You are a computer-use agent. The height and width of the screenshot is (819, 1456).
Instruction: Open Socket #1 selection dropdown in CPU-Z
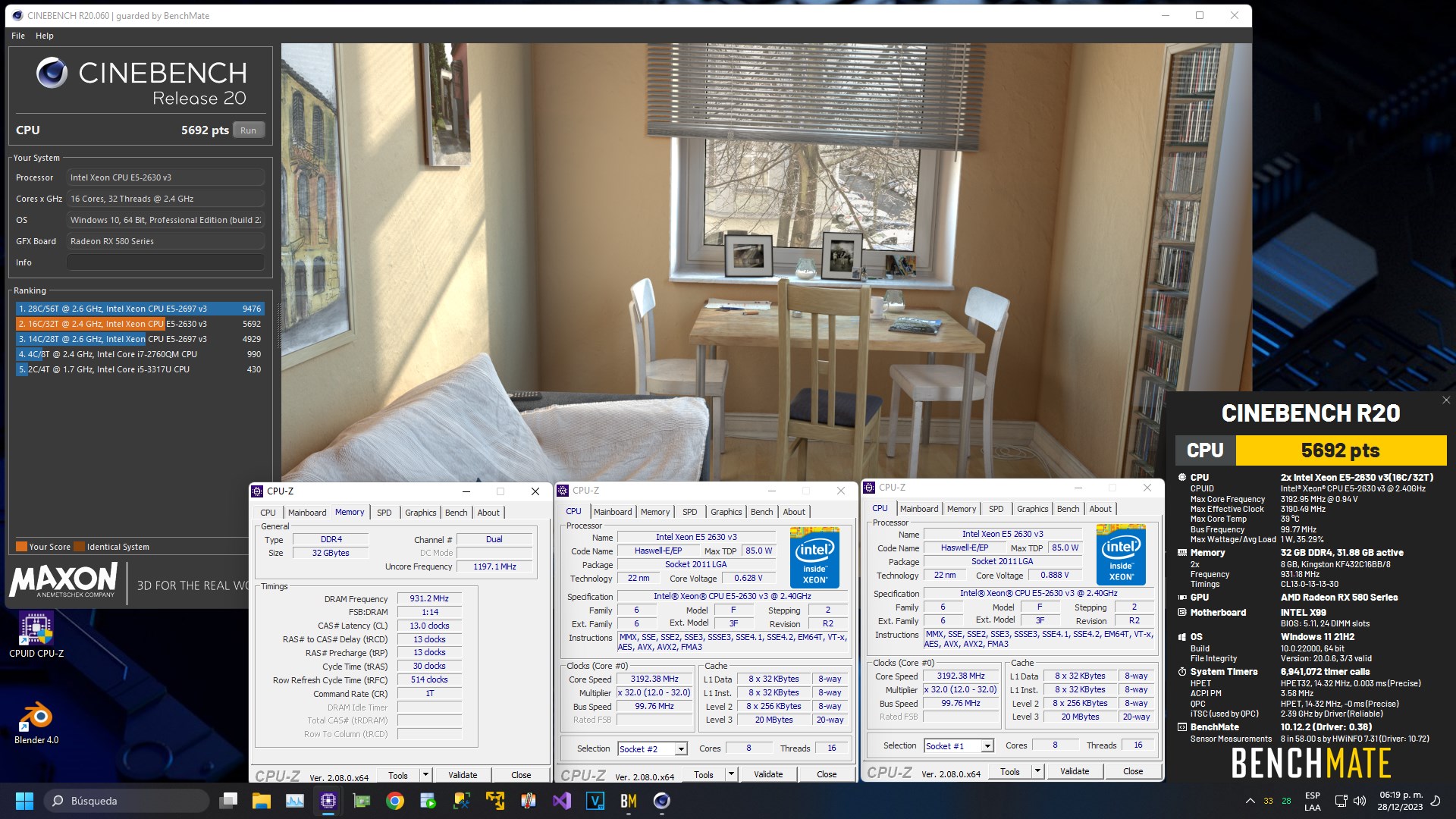987,746
